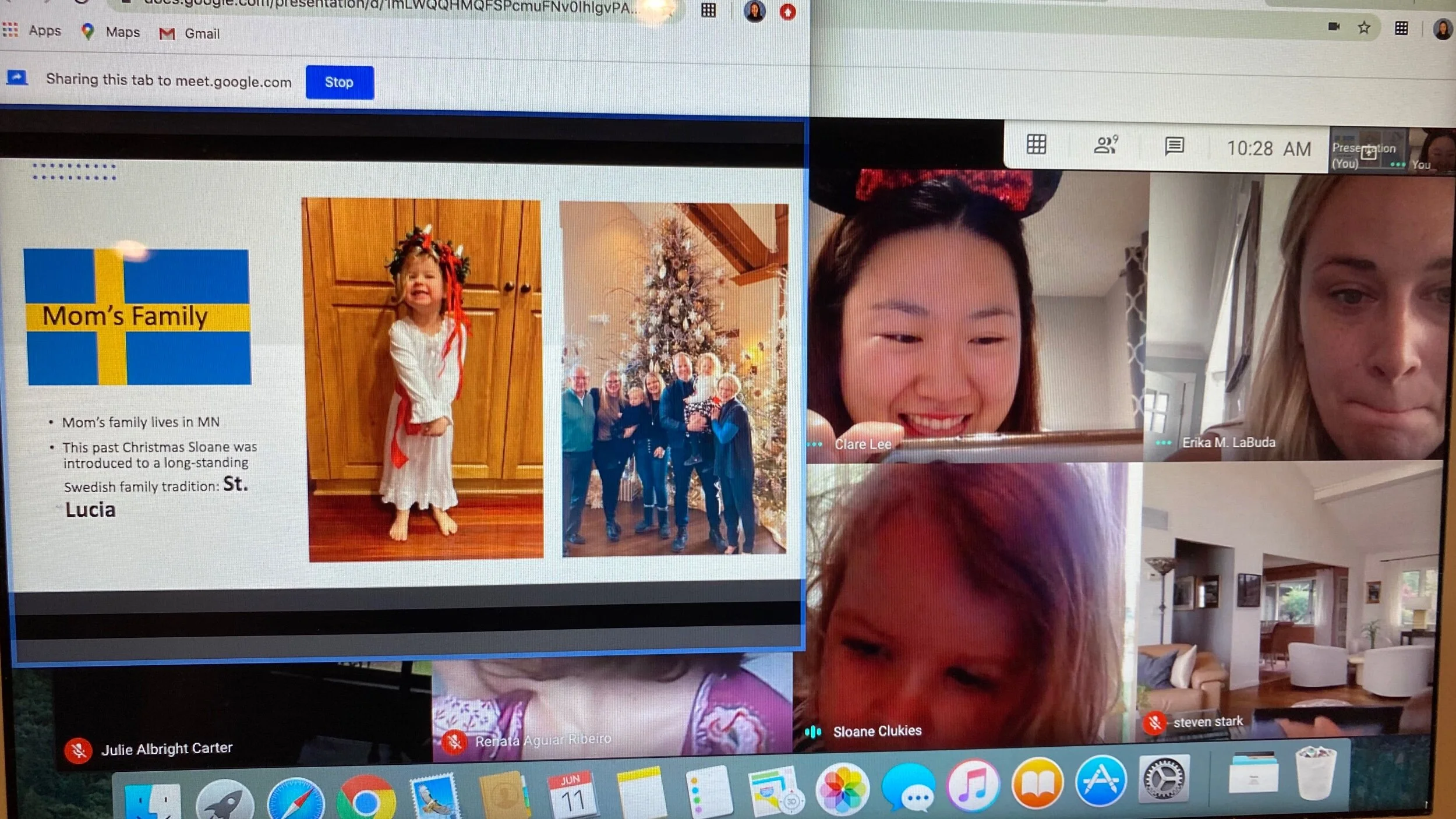Click the camera indicator in the address bar
The image size is (1456, 819).
1334,26
